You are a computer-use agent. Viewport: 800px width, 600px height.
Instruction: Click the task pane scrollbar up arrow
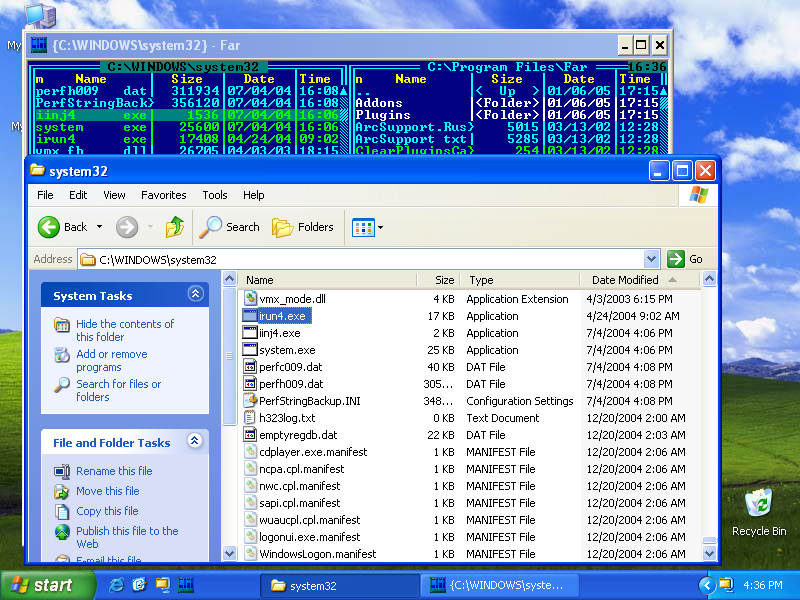point(230,279)
